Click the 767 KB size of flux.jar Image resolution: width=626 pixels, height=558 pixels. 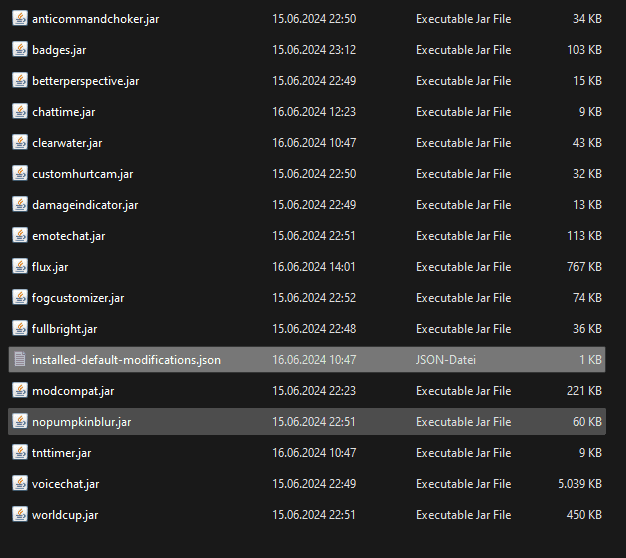[584, 267]
